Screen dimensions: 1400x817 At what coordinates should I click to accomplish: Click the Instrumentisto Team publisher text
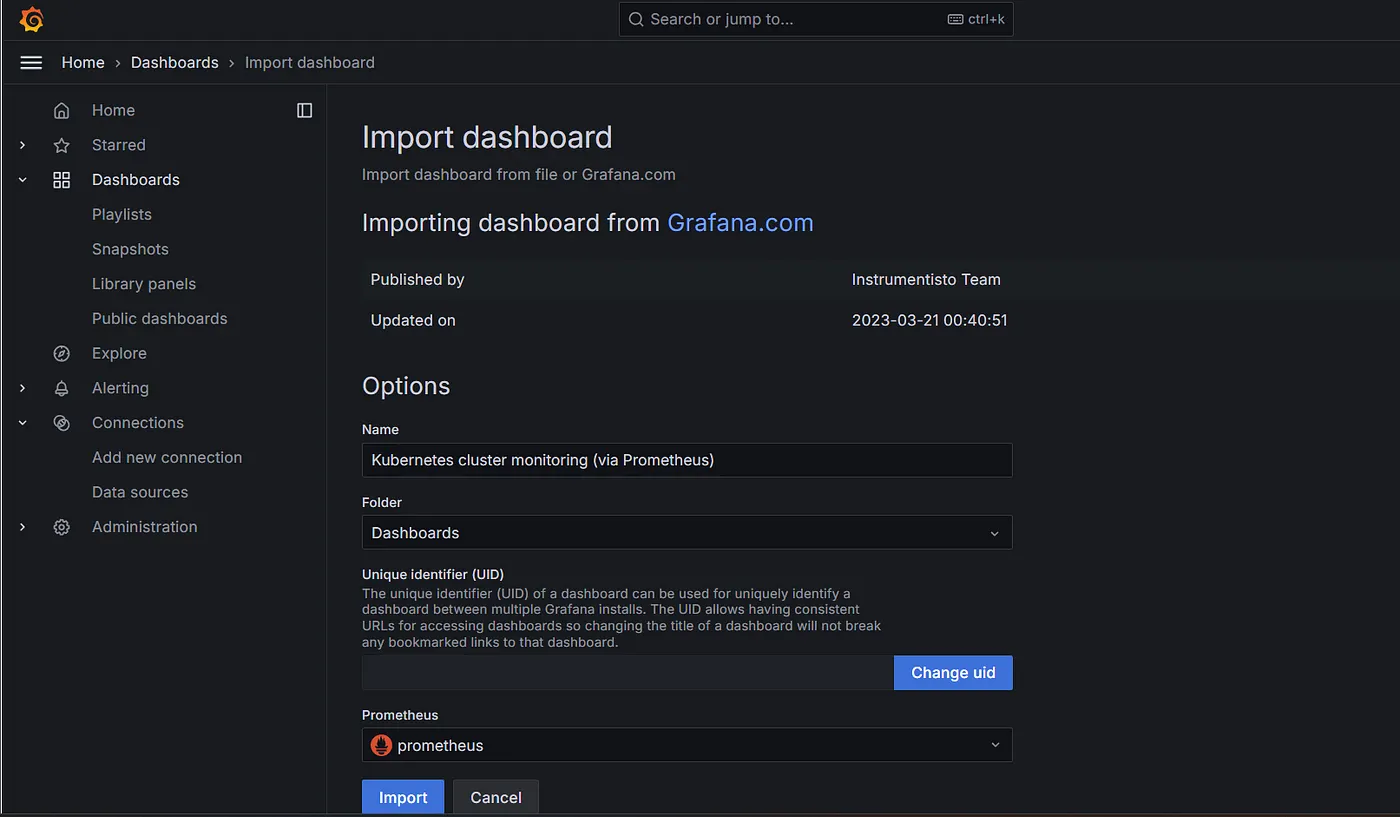coord(926,280)
